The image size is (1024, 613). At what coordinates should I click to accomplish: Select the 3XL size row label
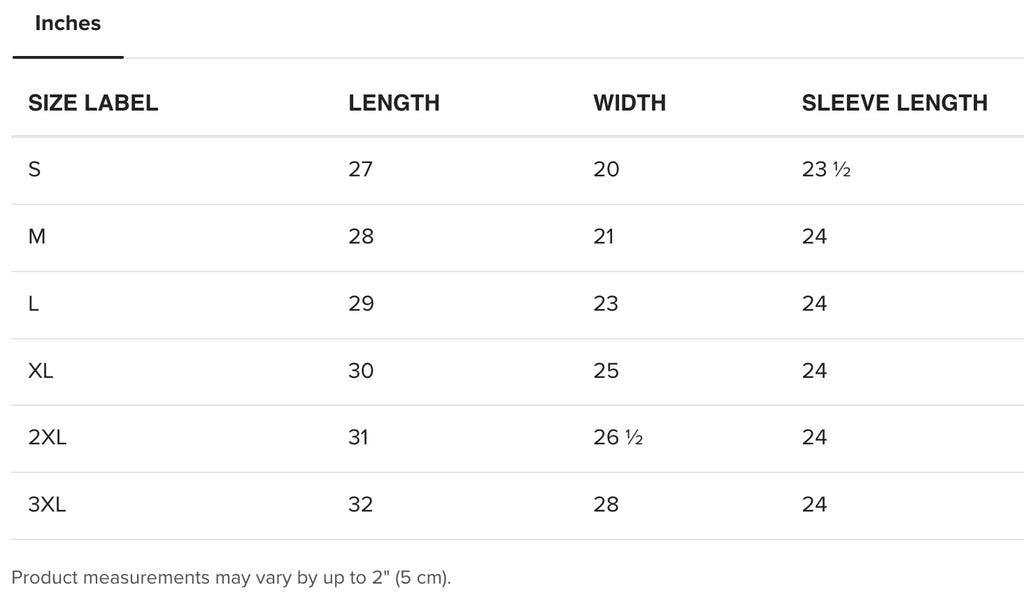47,505
